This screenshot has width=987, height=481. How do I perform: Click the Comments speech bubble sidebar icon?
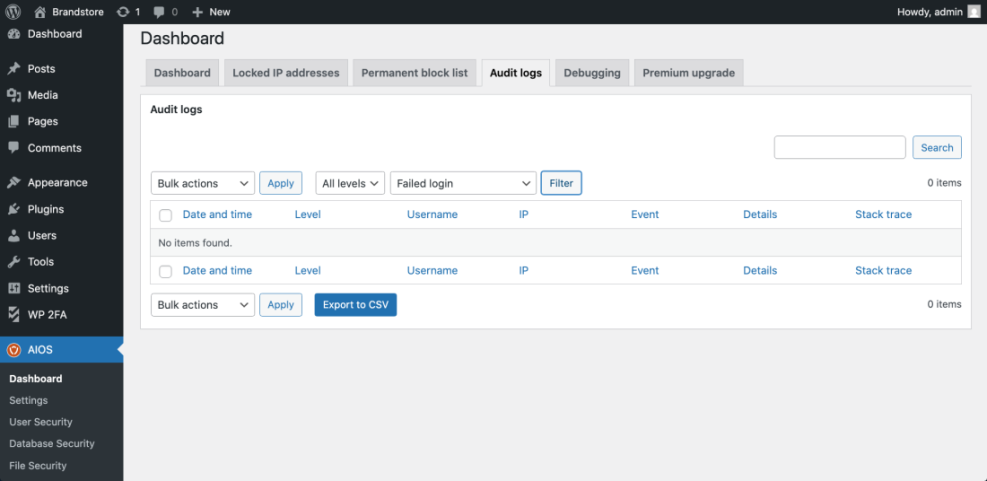click(14, 148)
